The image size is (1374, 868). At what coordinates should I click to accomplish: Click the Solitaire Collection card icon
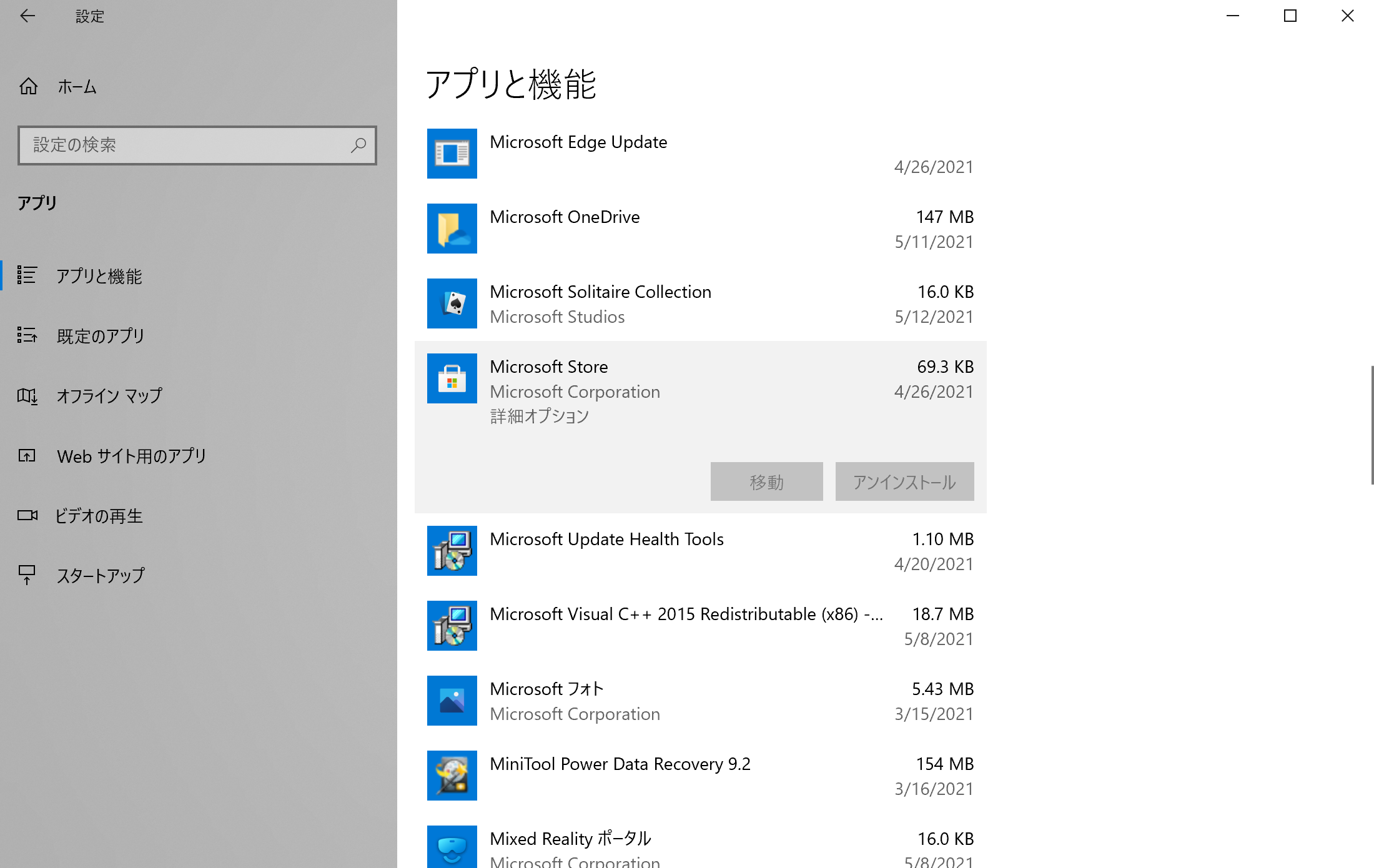[x=452, y=303]
